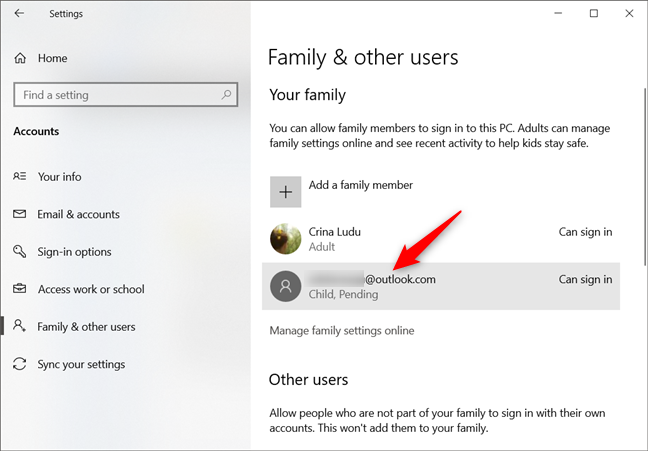Select Family & other users in sidebar
648x451 pixels.
[x=86, y=327]
